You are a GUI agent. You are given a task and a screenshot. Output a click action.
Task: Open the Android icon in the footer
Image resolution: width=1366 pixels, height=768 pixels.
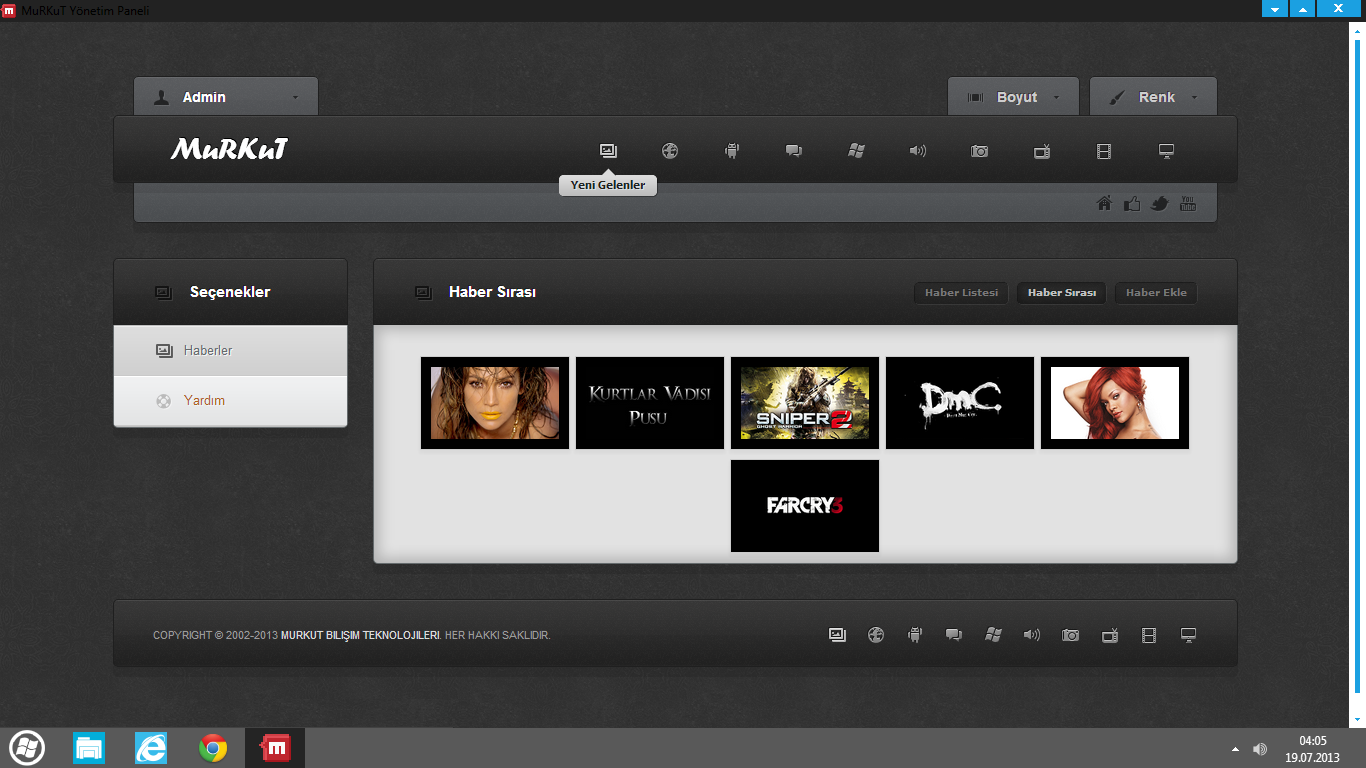pos(914,635)
